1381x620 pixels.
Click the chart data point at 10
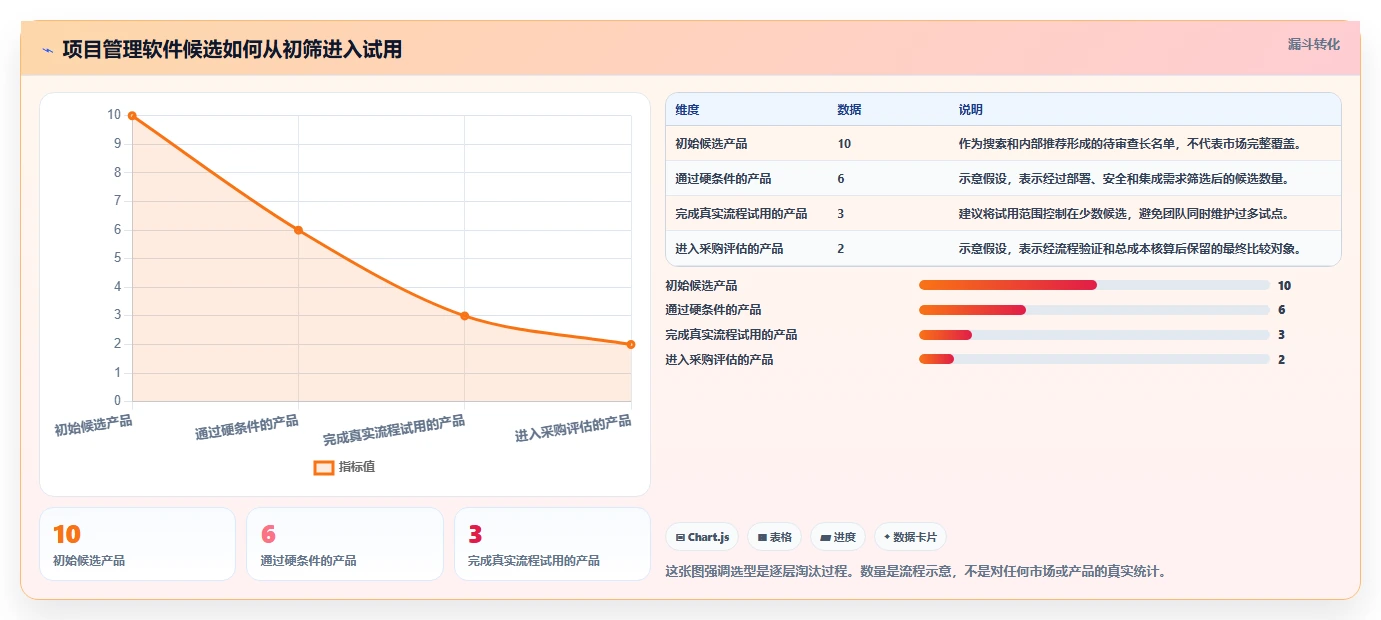pyautogui.click(x=132, y=116)
